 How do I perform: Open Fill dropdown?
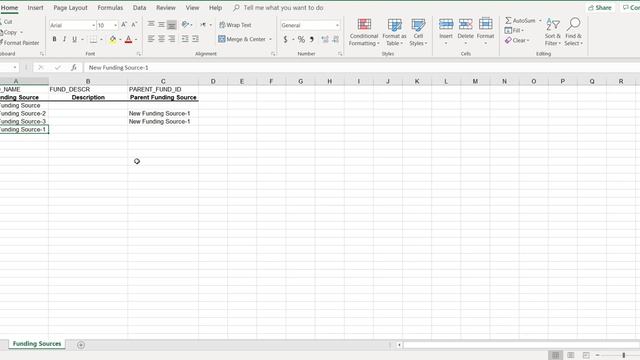(x=514, y=31)
